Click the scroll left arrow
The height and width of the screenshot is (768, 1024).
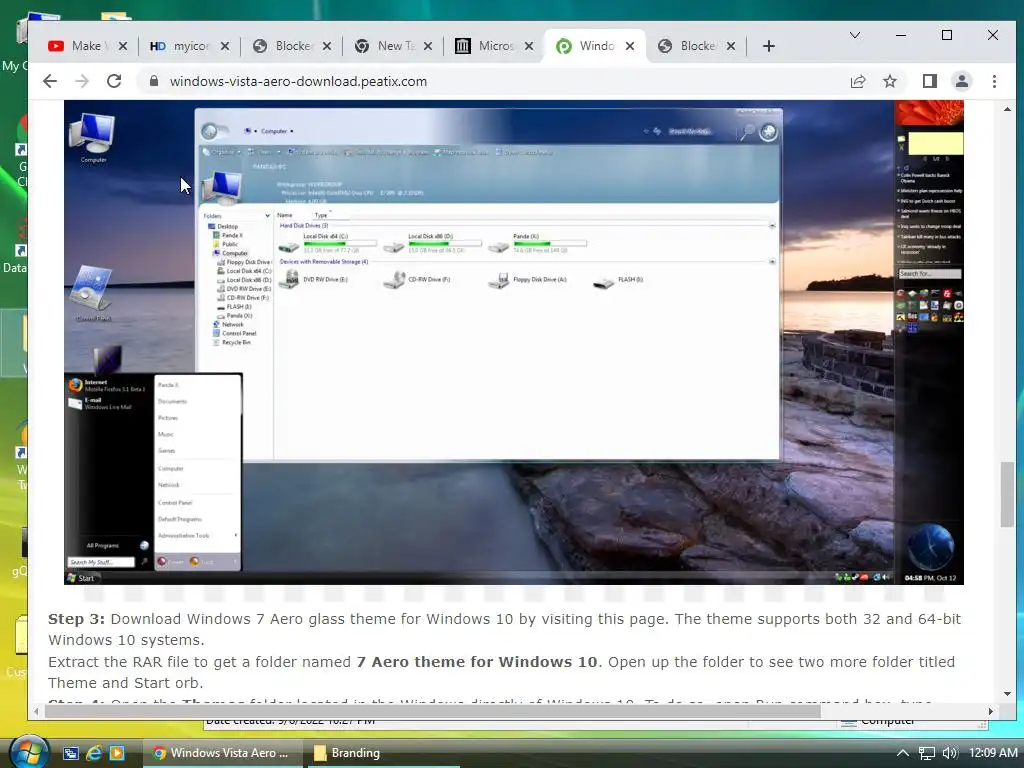[x=36, y=711]
